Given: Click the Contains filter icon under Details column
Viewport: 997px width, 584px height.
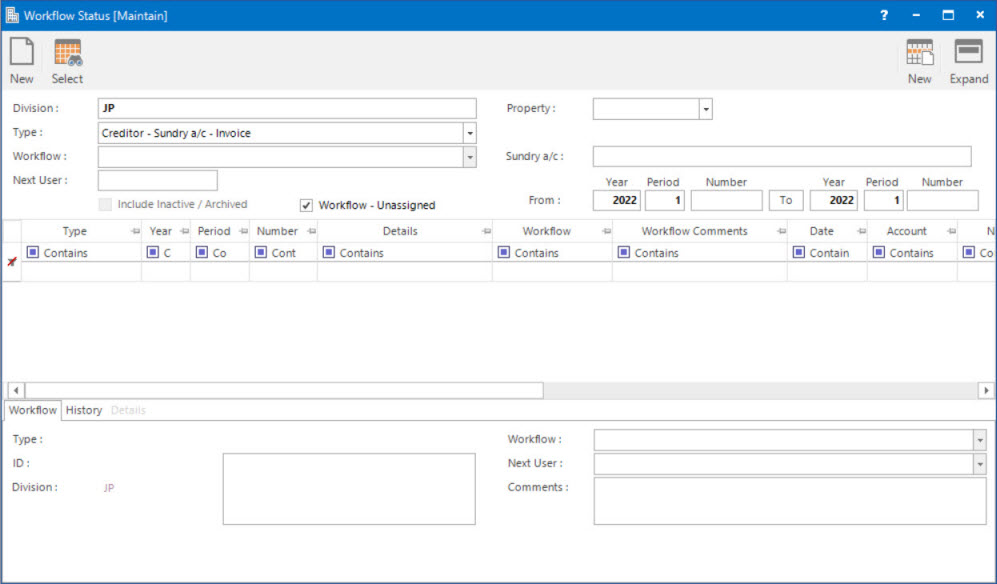Looking at the screenshot, I should (328, 253).
